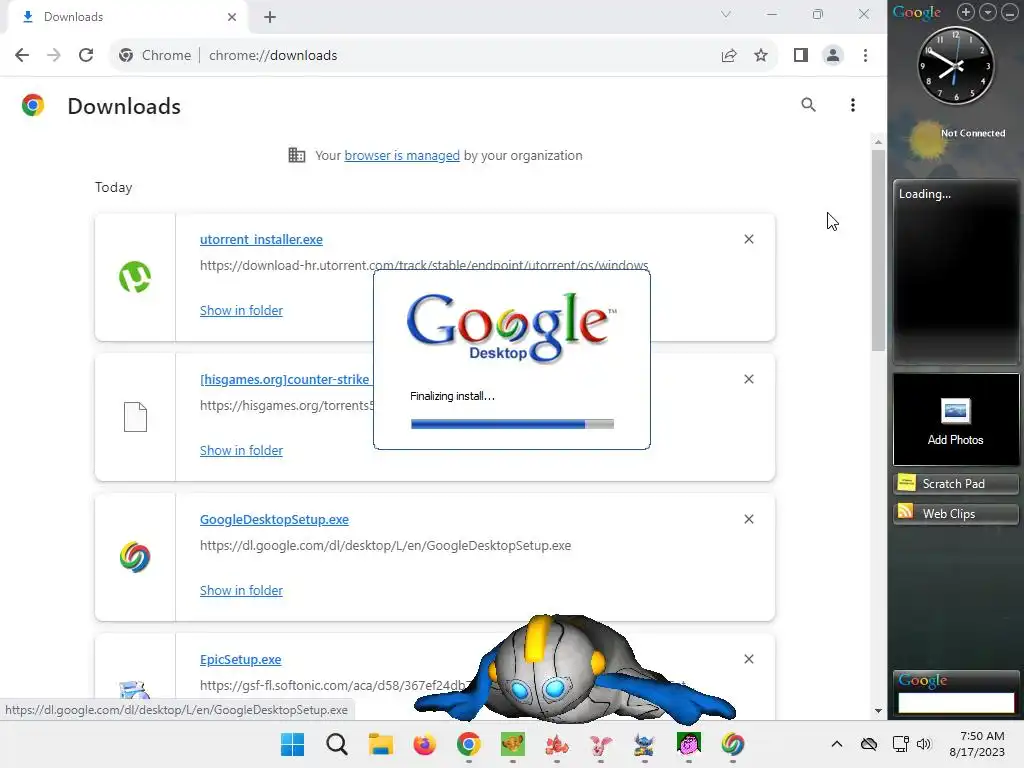Click the Google Desktop swirl file icon
The height and width of the screenshot is (768, 1024).
tap(135, 557)
